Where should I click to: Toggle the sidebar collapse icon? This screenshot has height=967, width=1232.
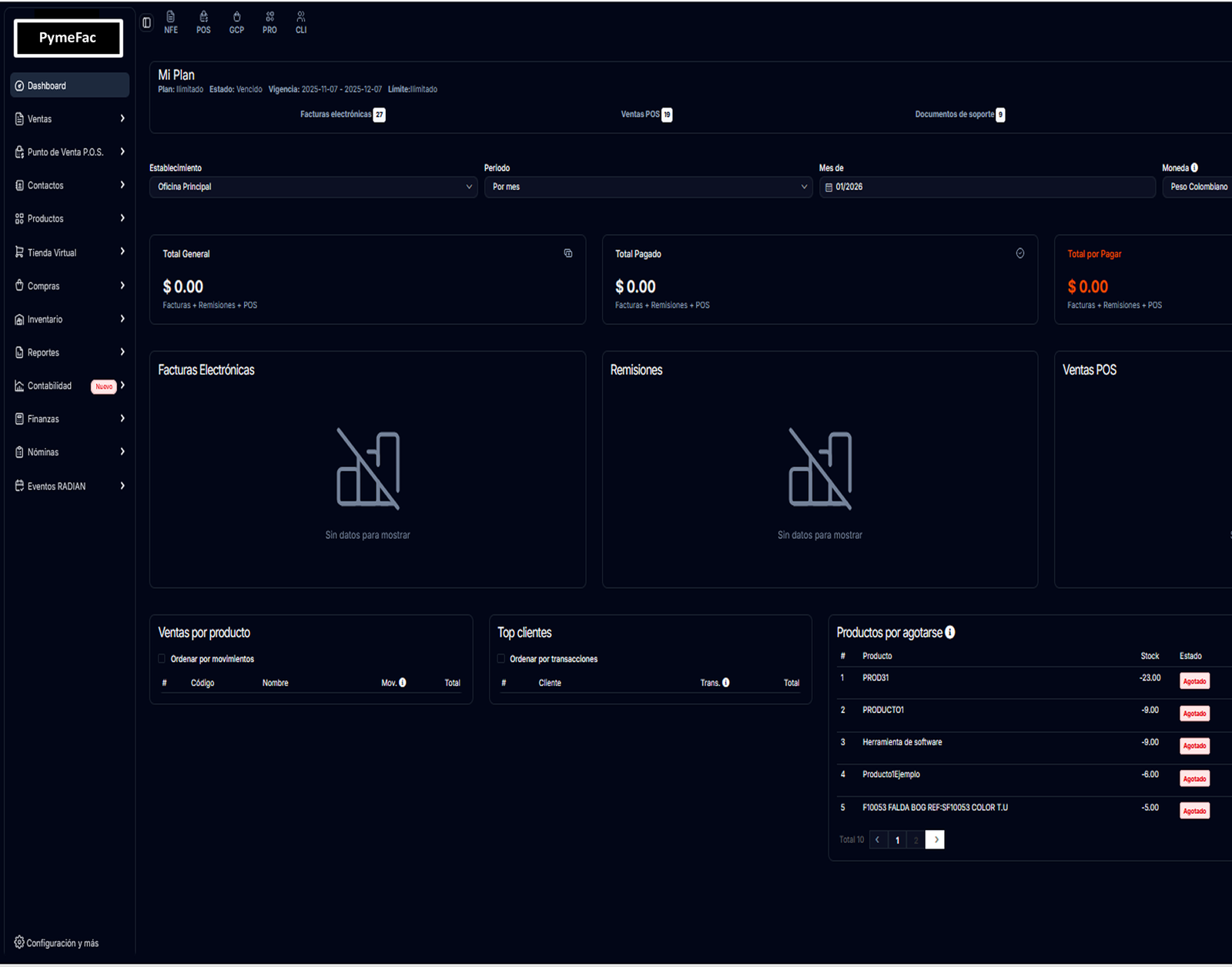tap(146, 22)
